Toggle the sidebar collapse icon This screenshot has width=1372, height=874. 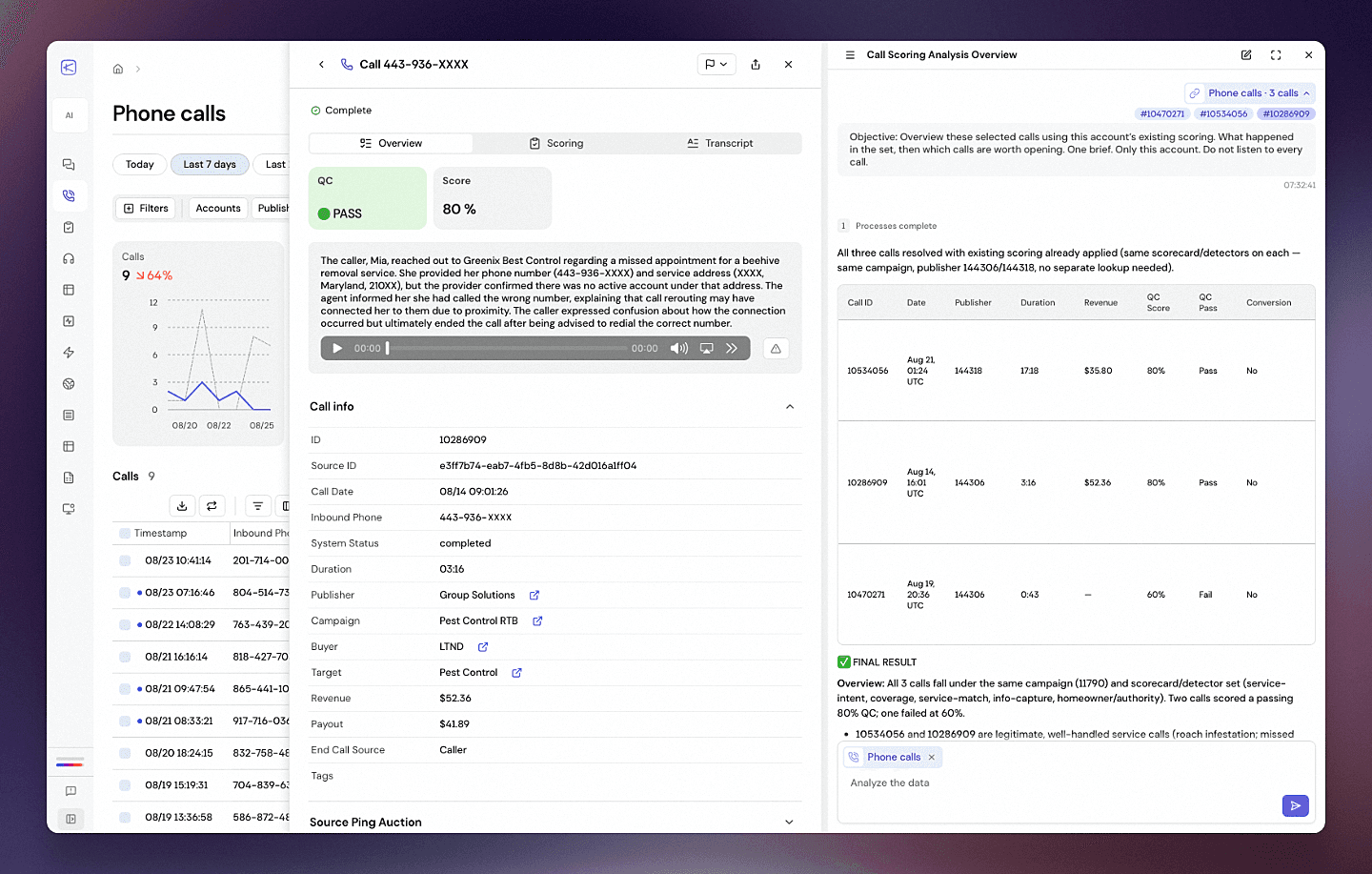tap(71, 819)
